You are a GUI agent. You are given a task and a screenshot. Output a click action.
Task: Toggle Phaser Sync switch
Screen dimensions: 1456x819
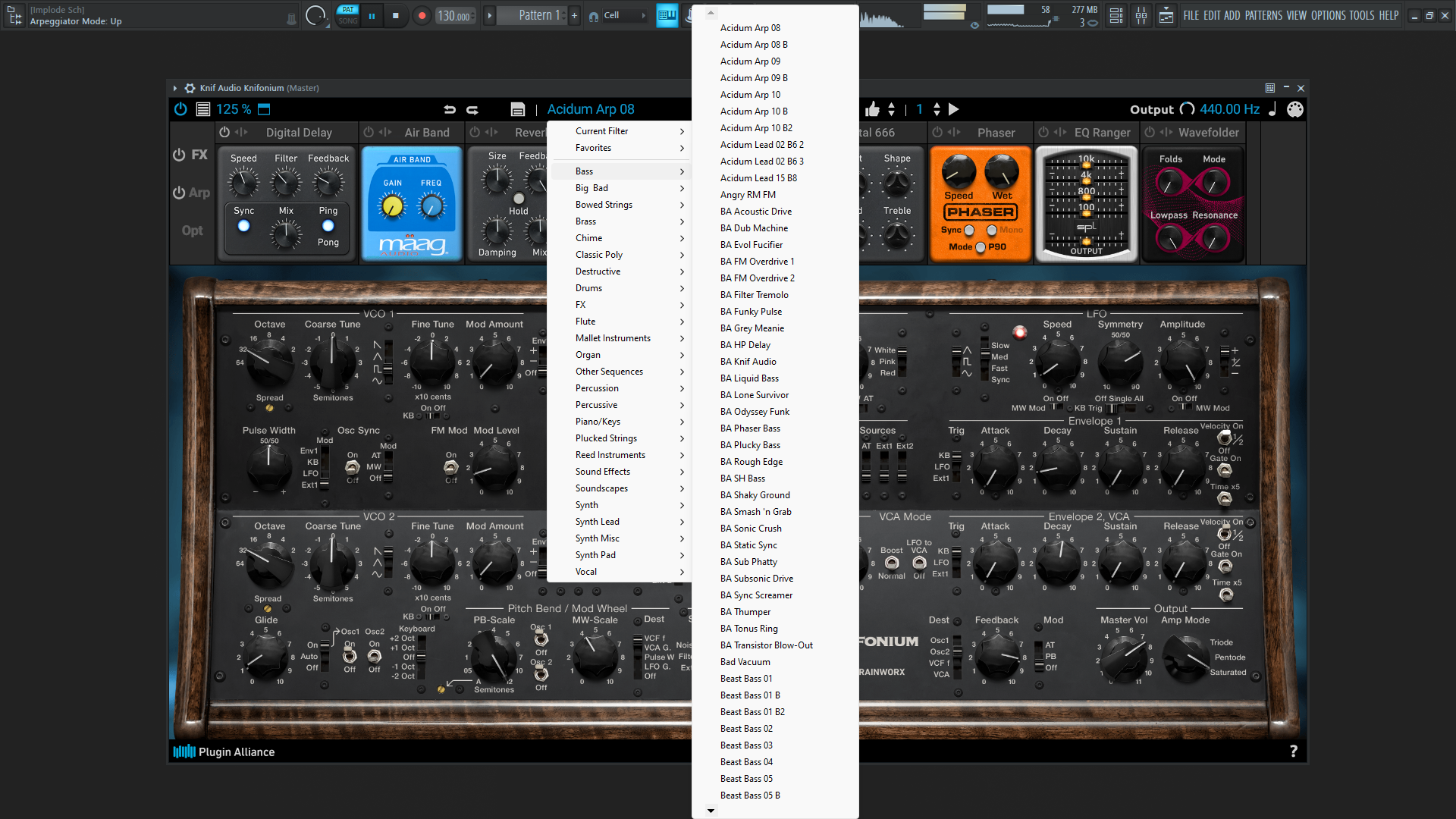(x=969, y=230)
